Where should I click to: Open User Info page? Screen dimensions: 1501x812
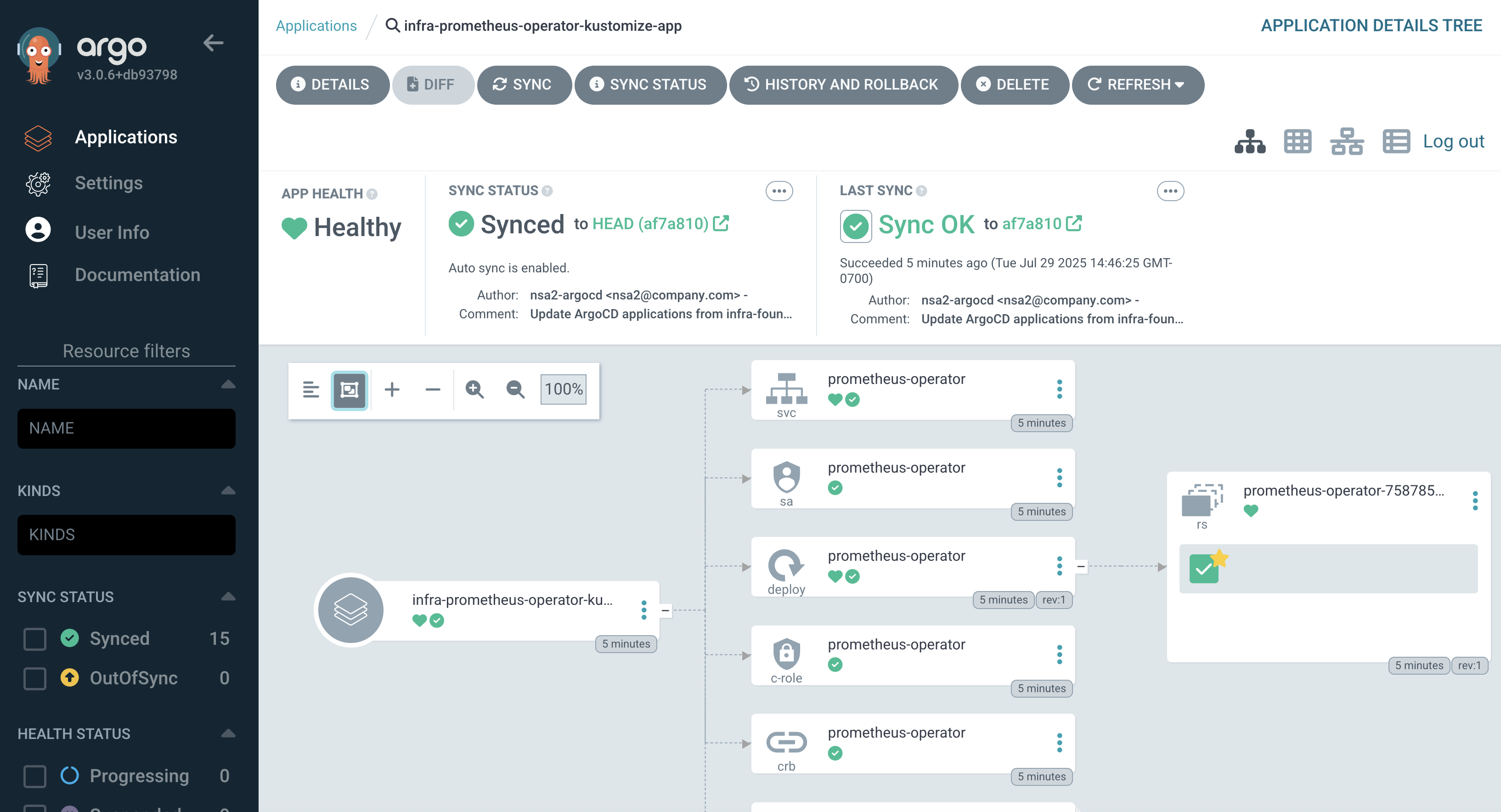[x=112, y=232]
